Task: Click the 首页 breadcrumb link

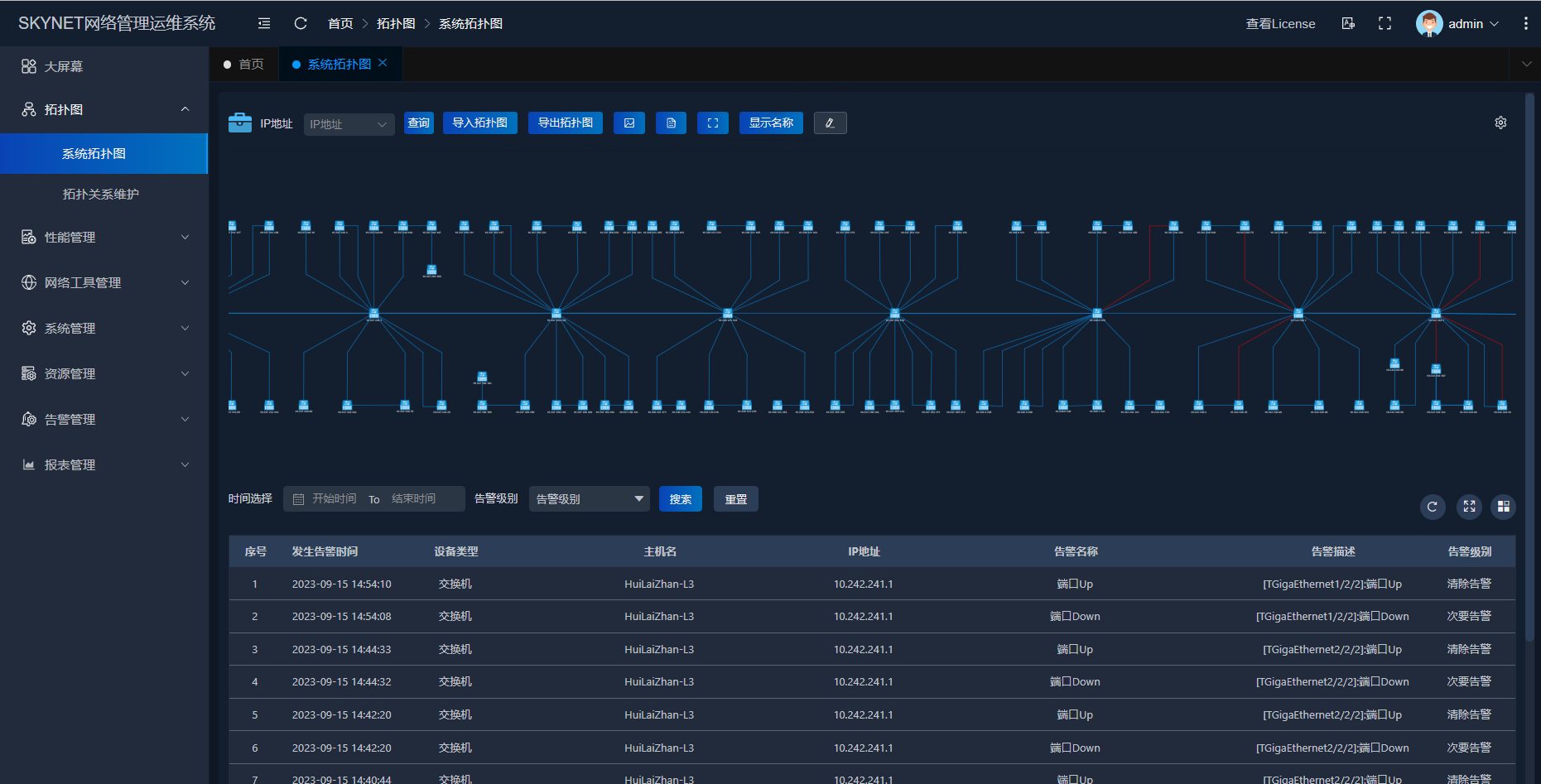Action: (x=340, y=23)
